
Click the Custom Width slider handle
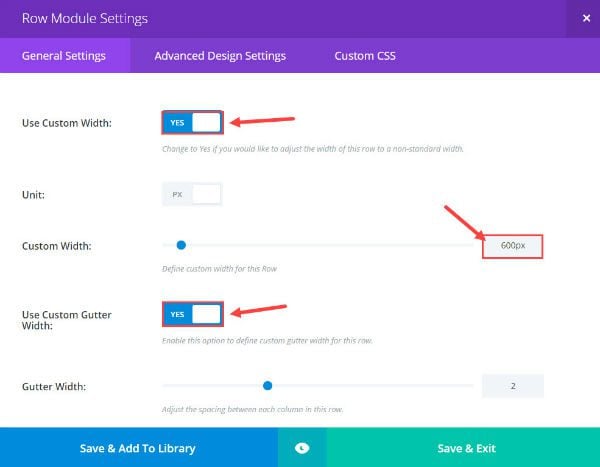(181, 245)
